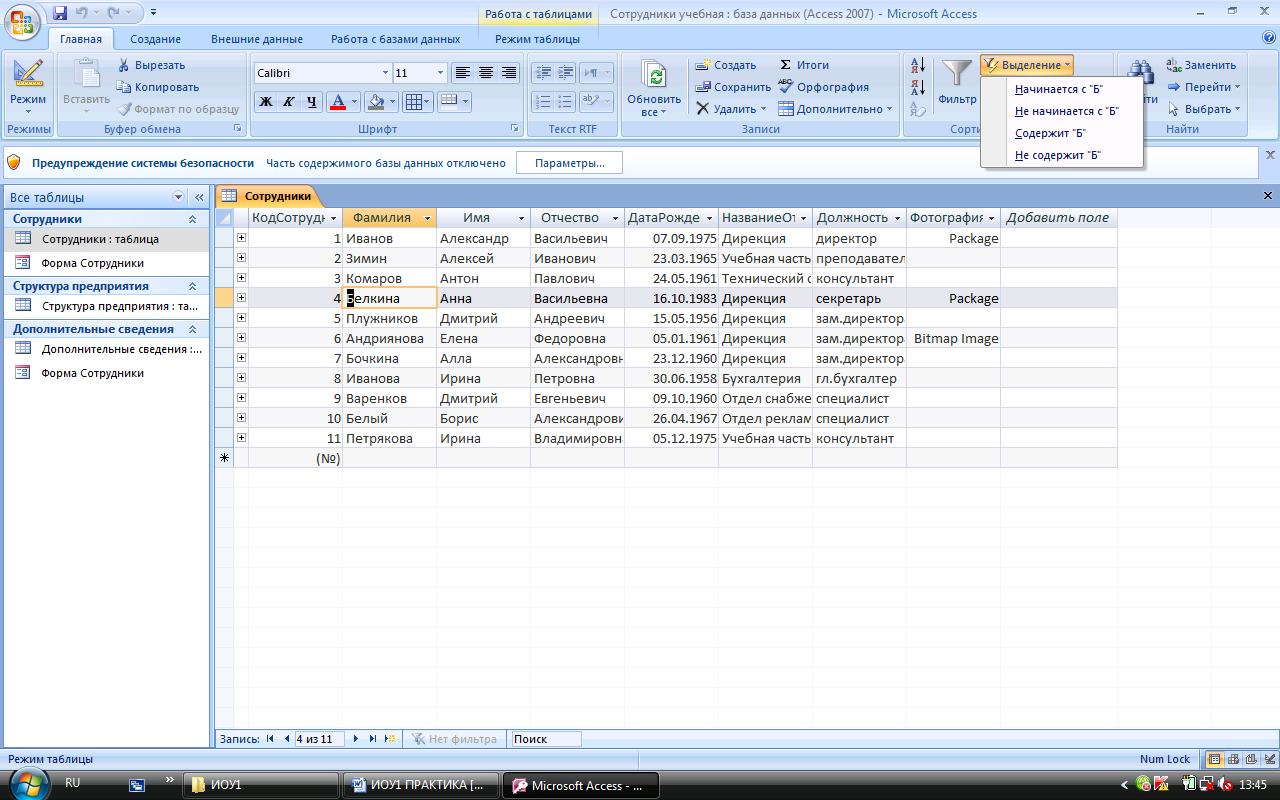Viewport: 1280px width, 800px height.
Task: Choose Содержит "Б" filter option
Action: point(1050,133)
